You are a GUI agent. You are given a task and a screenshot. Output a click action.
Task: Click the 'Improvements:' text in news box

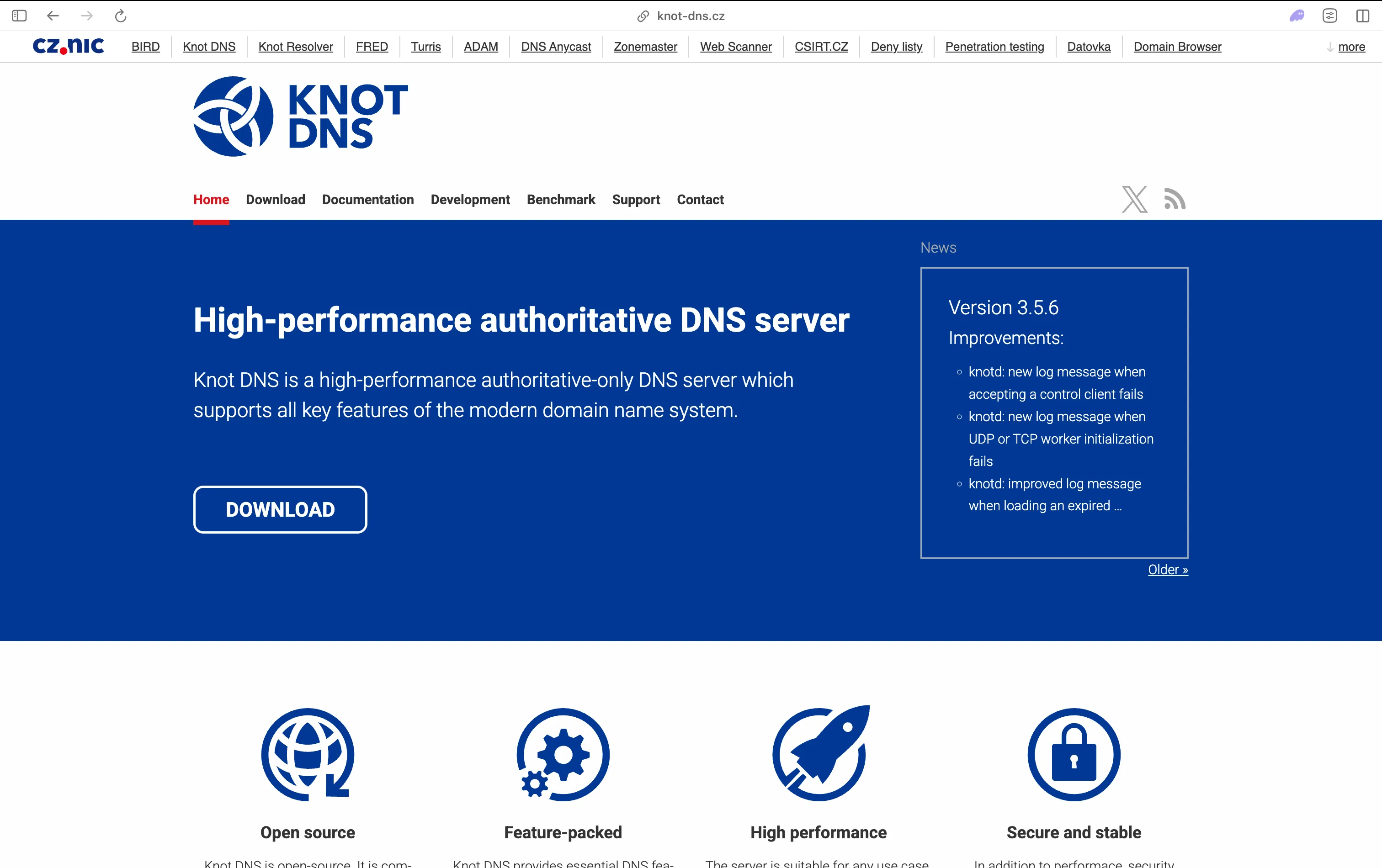[x=1006, y=338]
